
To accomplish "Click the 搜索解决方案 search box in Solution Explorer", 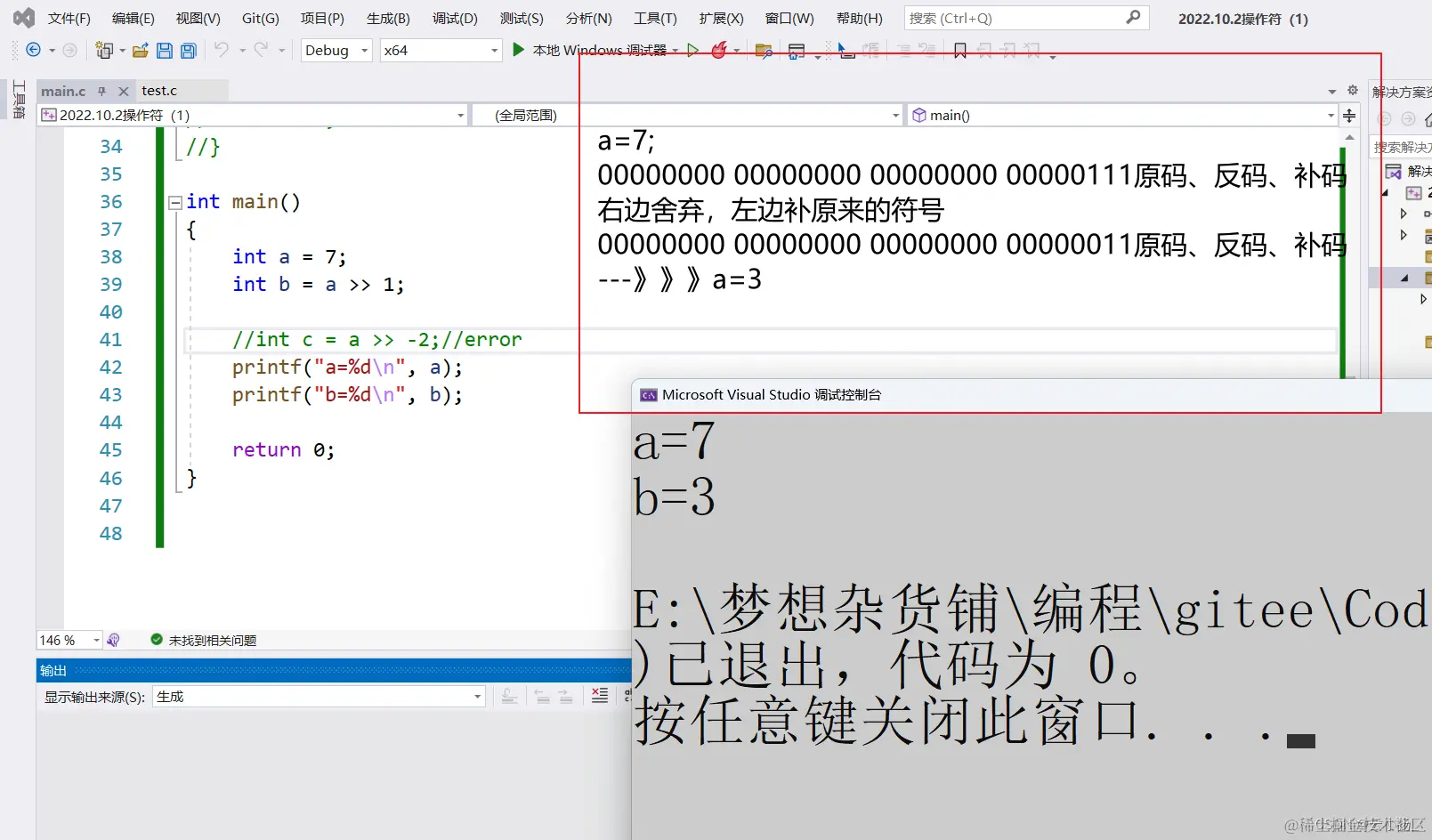I will coord(1402,147).
